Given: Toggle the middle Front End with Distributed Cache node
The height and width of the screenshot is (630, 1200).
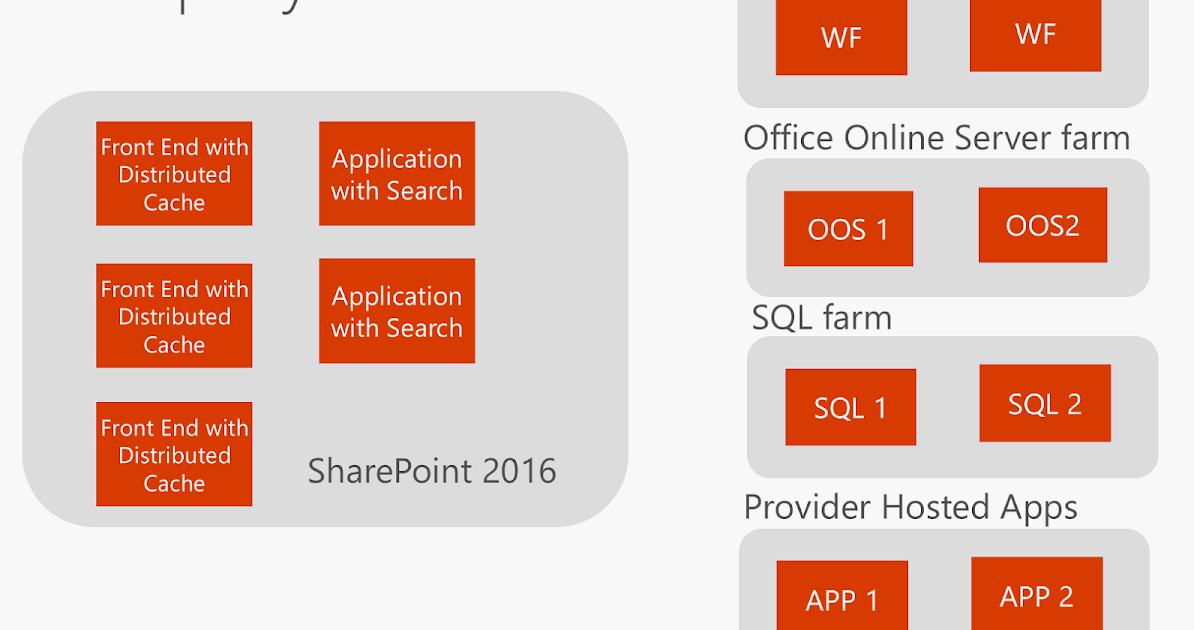Looking at the screenshot, I should [x=174, y=316].
